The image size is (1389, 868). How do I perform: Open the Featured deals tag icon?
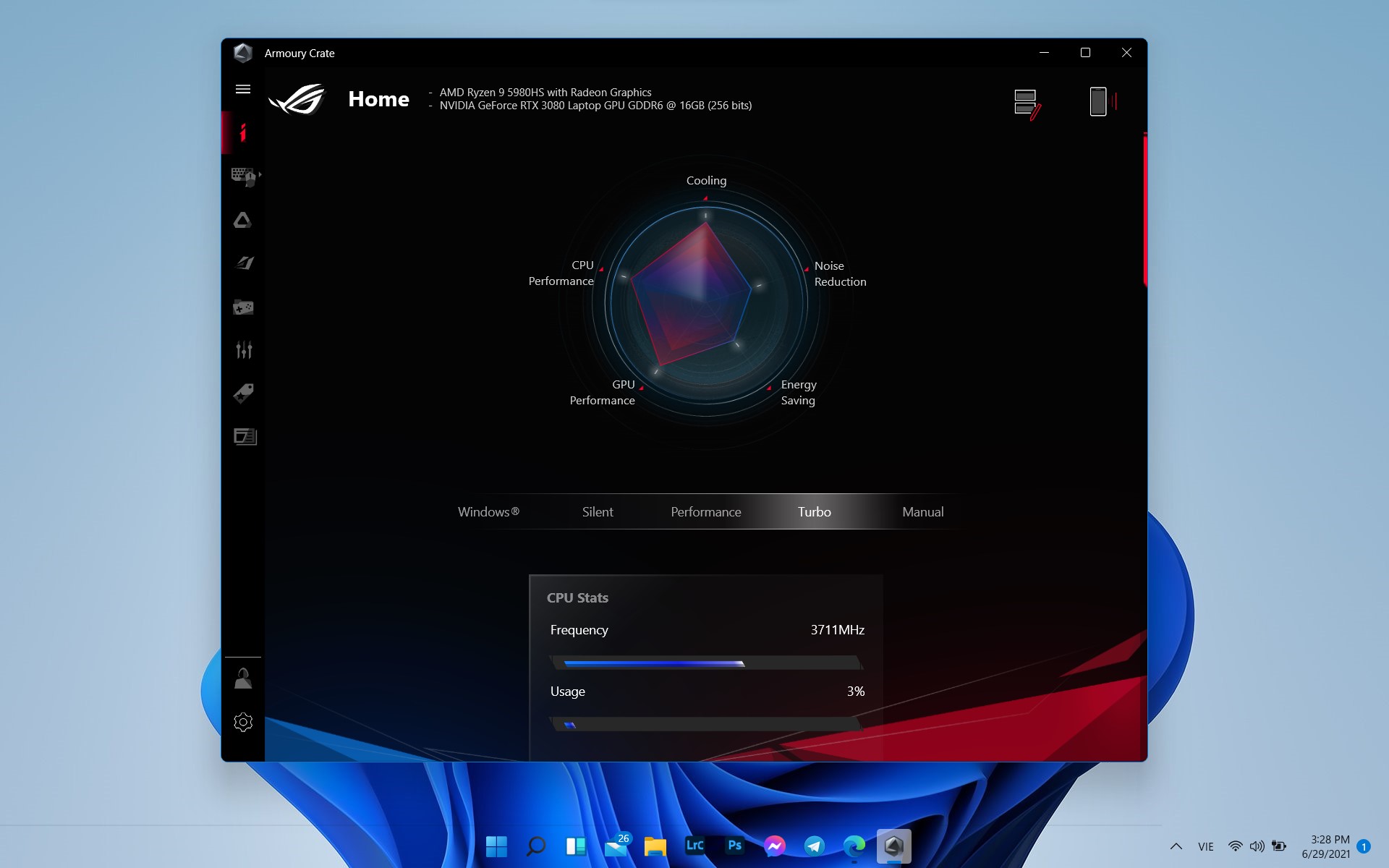tap(244, 393)
